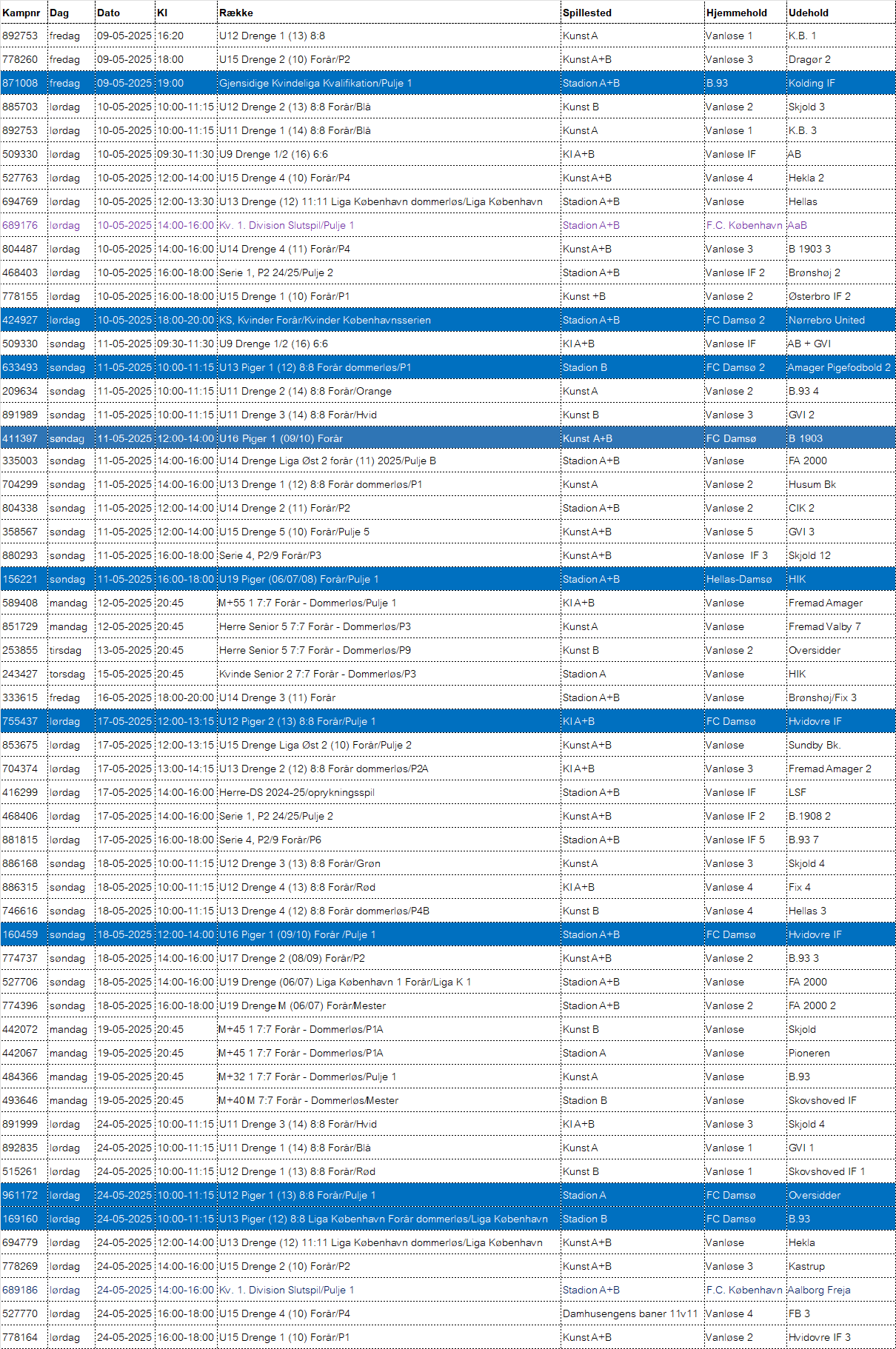The image size is (896, 1349).
Task: Click the Dag column header
Action: point(59,13)
